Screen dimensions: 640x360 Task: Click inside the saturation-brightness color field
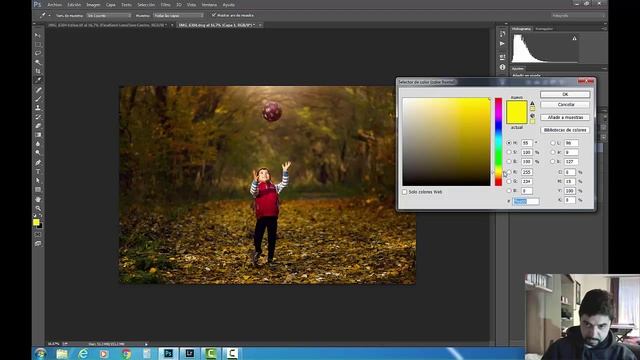coord(447,142)
